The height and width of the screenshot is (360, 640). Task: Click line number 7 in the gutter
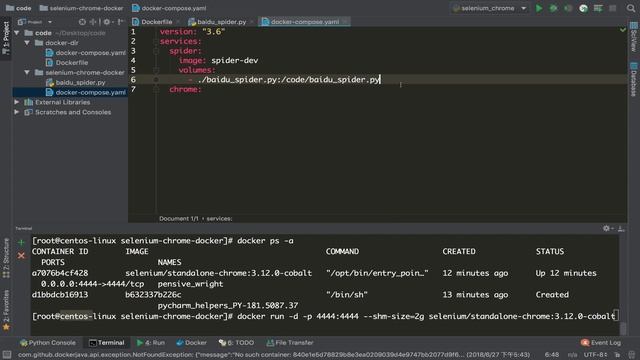point(133,89)
